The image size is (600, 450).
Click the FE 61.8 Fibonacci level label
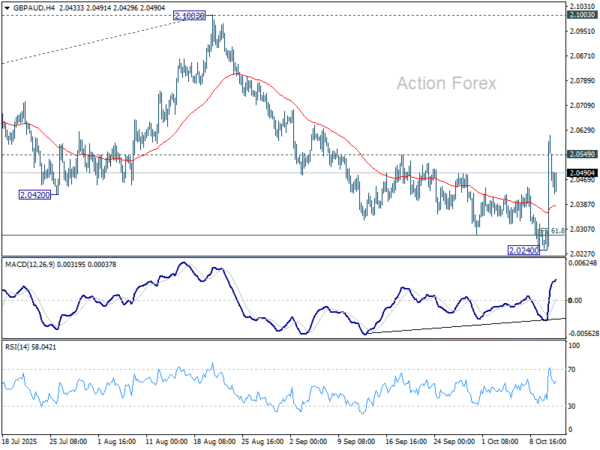click(553, 231)
